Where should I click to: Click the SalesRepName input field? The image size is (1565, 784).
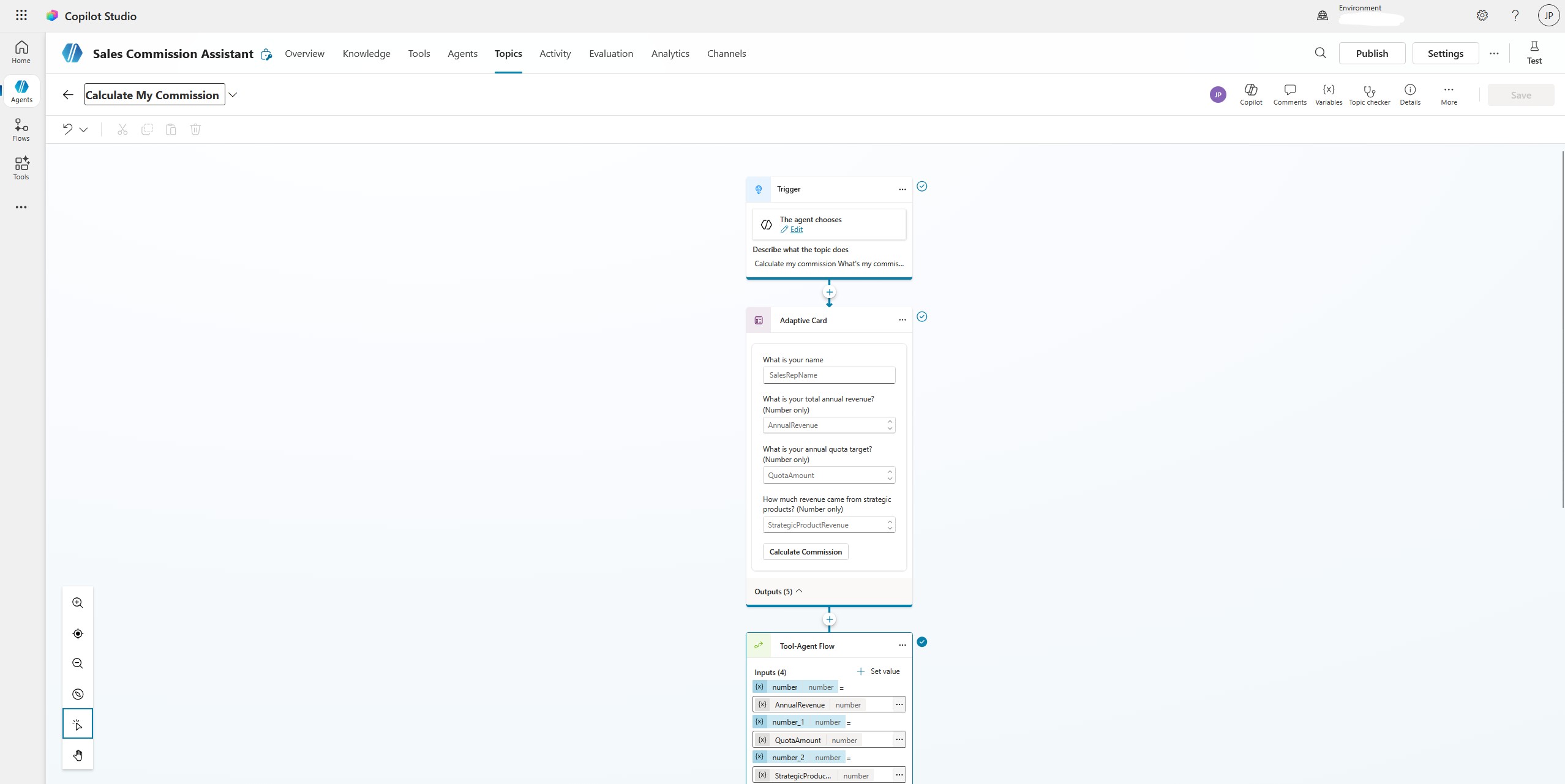tap(828, 375)
